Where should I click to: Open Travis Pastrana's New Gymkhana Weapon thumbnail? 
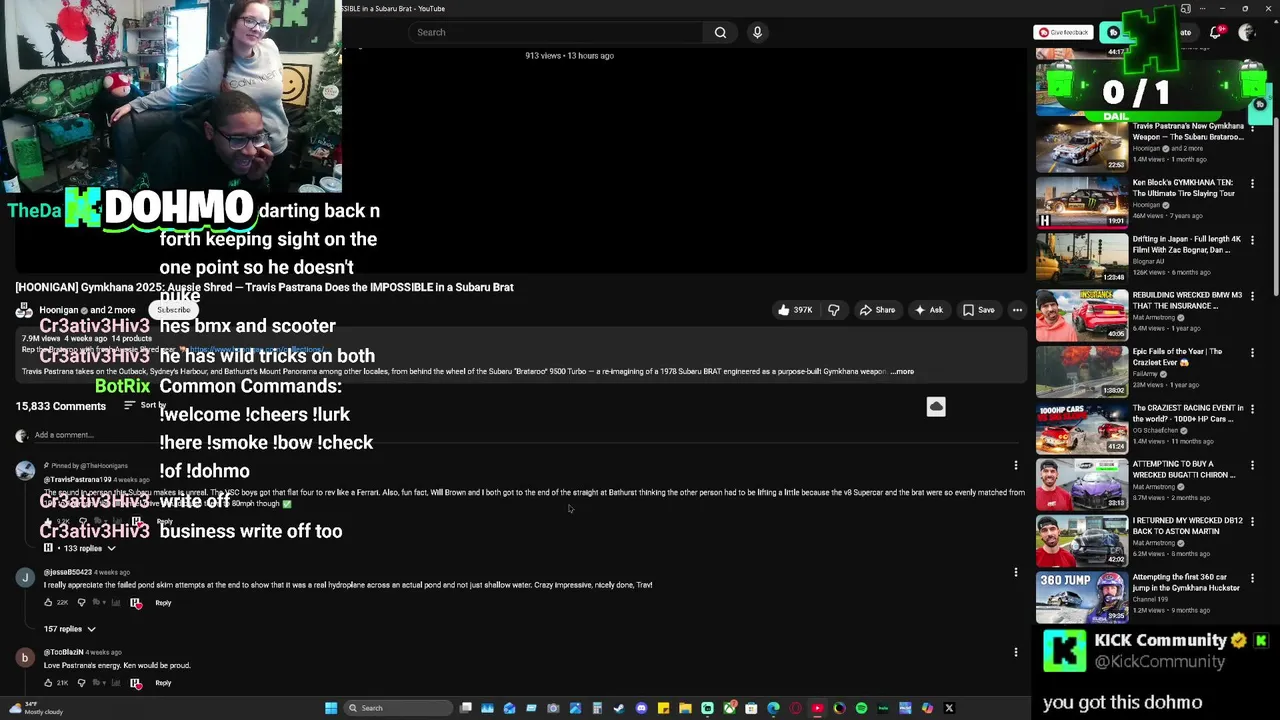click(x=1082, y=147)
